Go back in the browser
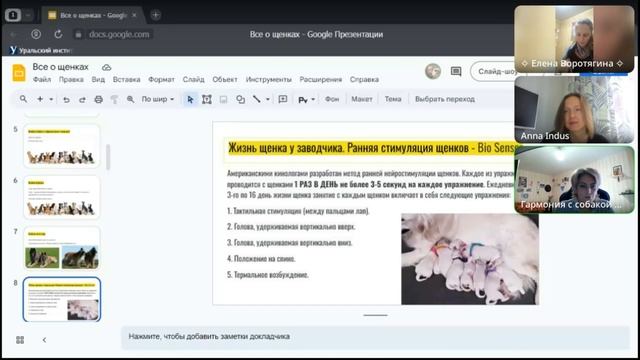 [13, 35]
